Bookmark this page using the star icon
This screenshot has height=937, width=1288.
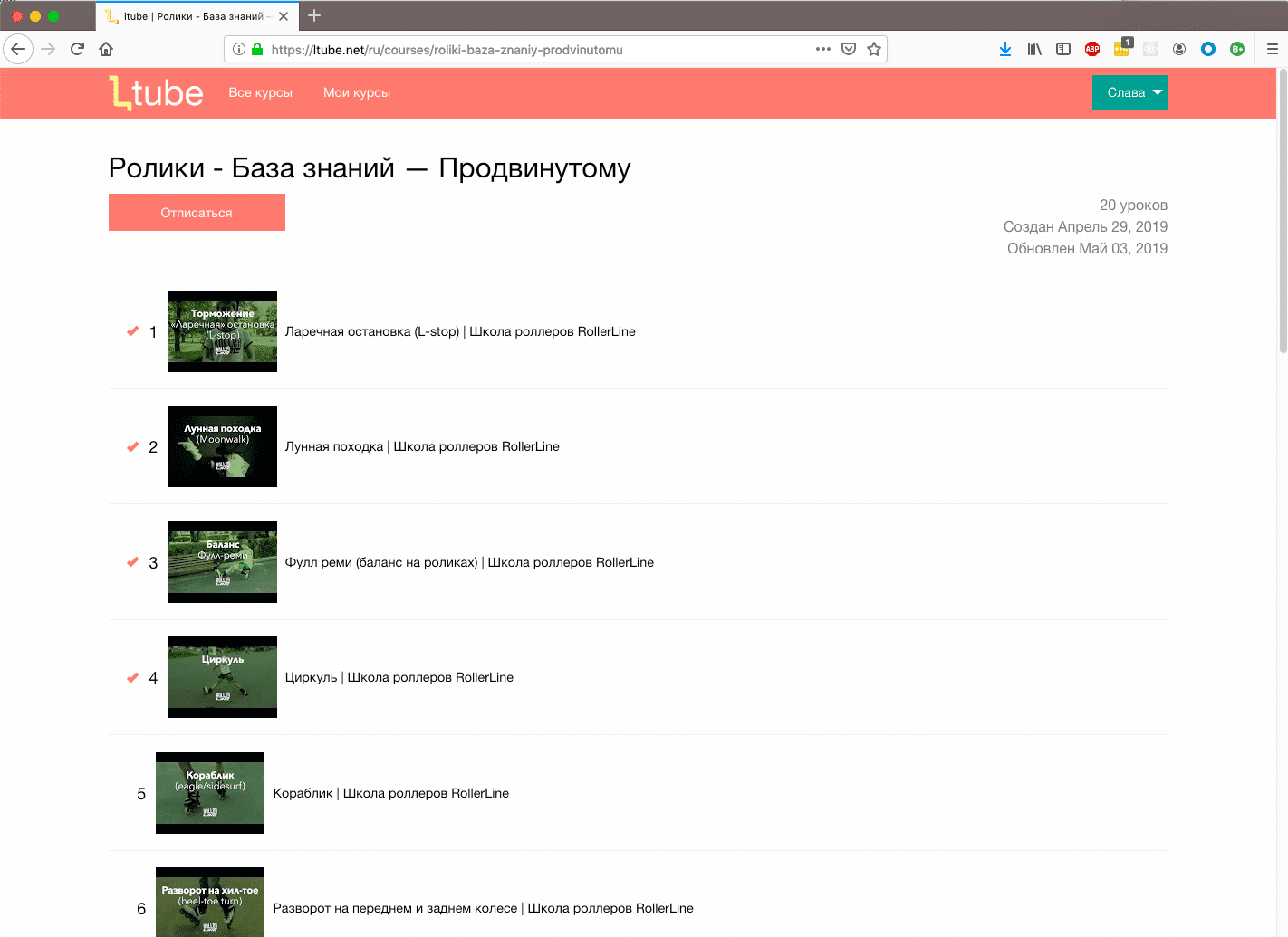tap(874, 49)
